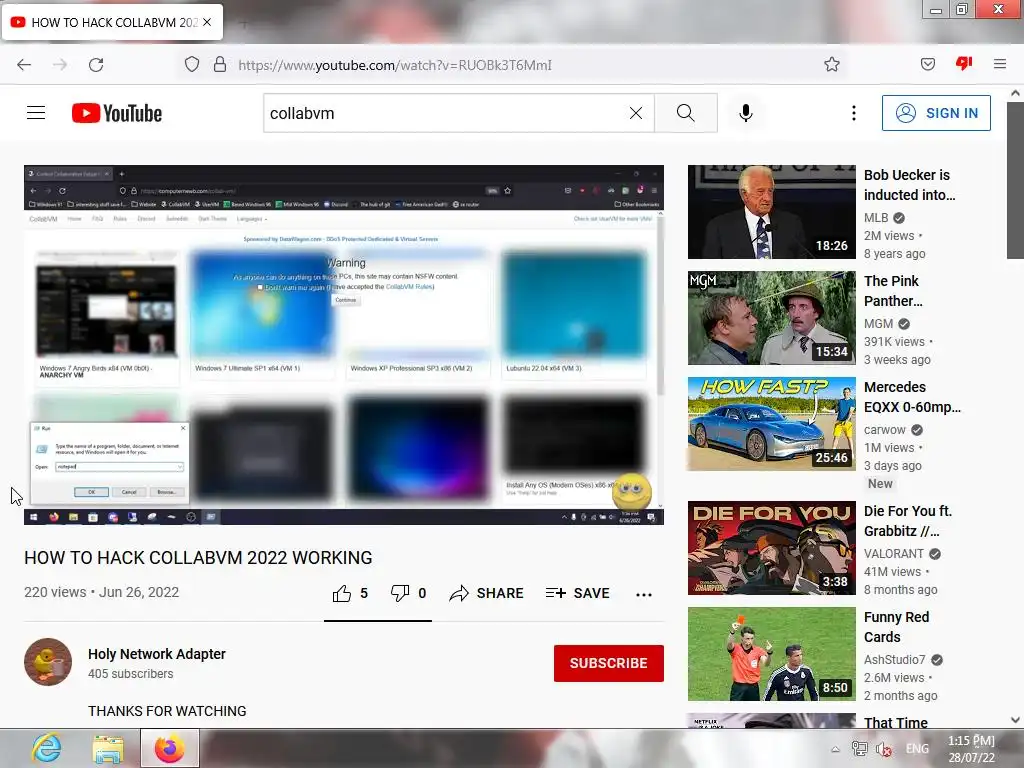This screenshot has height=768, width=1024.
Task: Open YouTube settings three-dot menu
Action: [854, 113]
